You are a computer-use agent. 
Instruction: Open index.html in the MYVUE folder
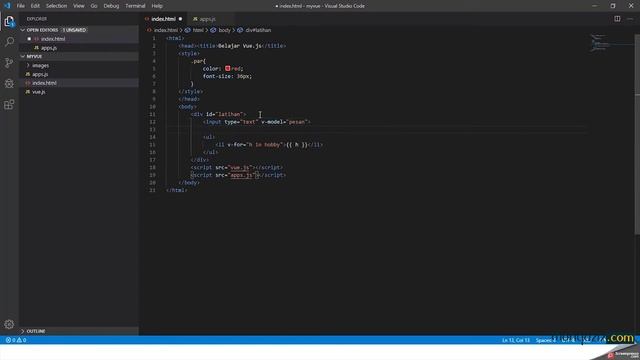tap(44, 83)
